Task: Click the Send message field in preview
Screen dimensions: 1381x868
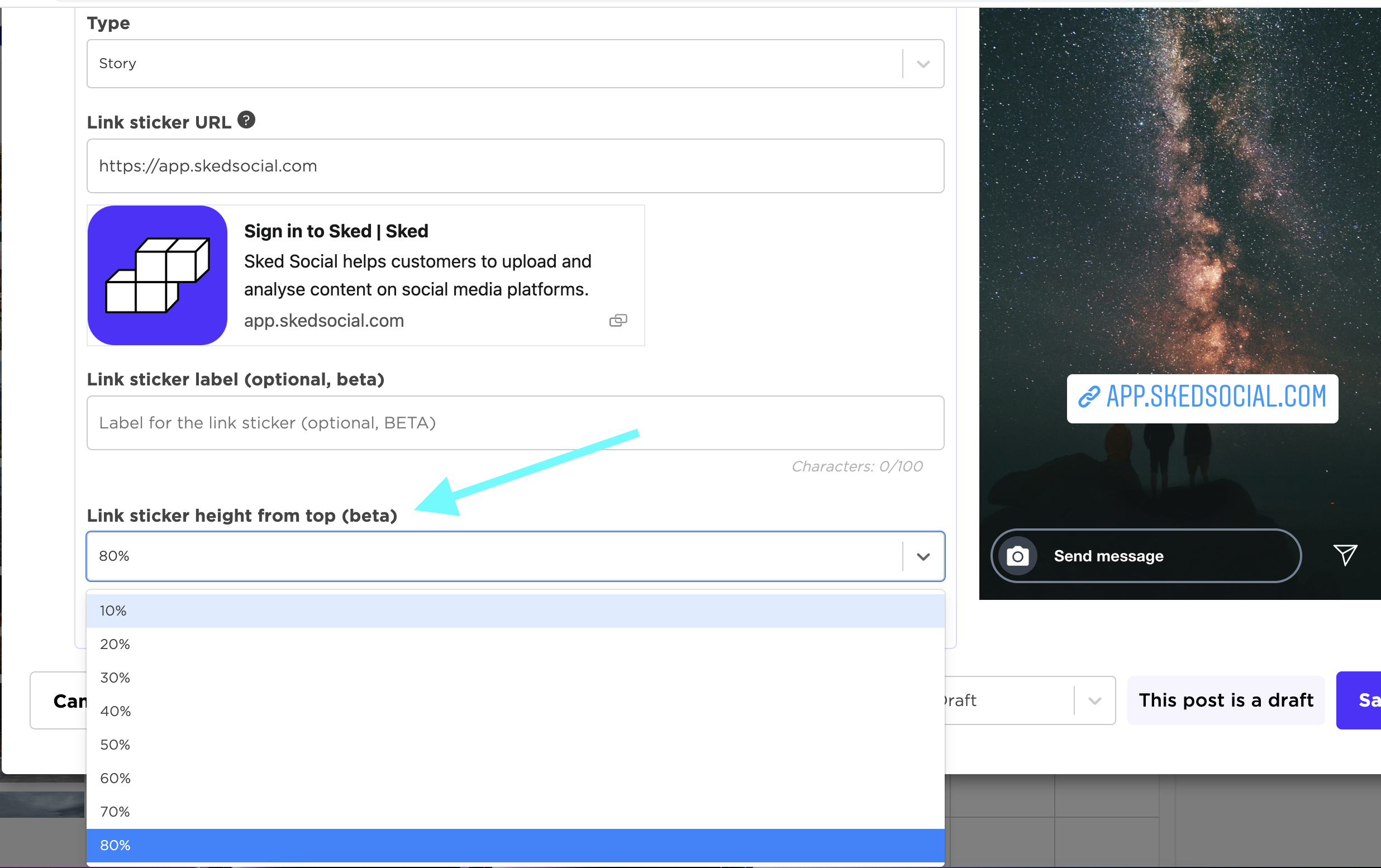Action: point(1146,556)
